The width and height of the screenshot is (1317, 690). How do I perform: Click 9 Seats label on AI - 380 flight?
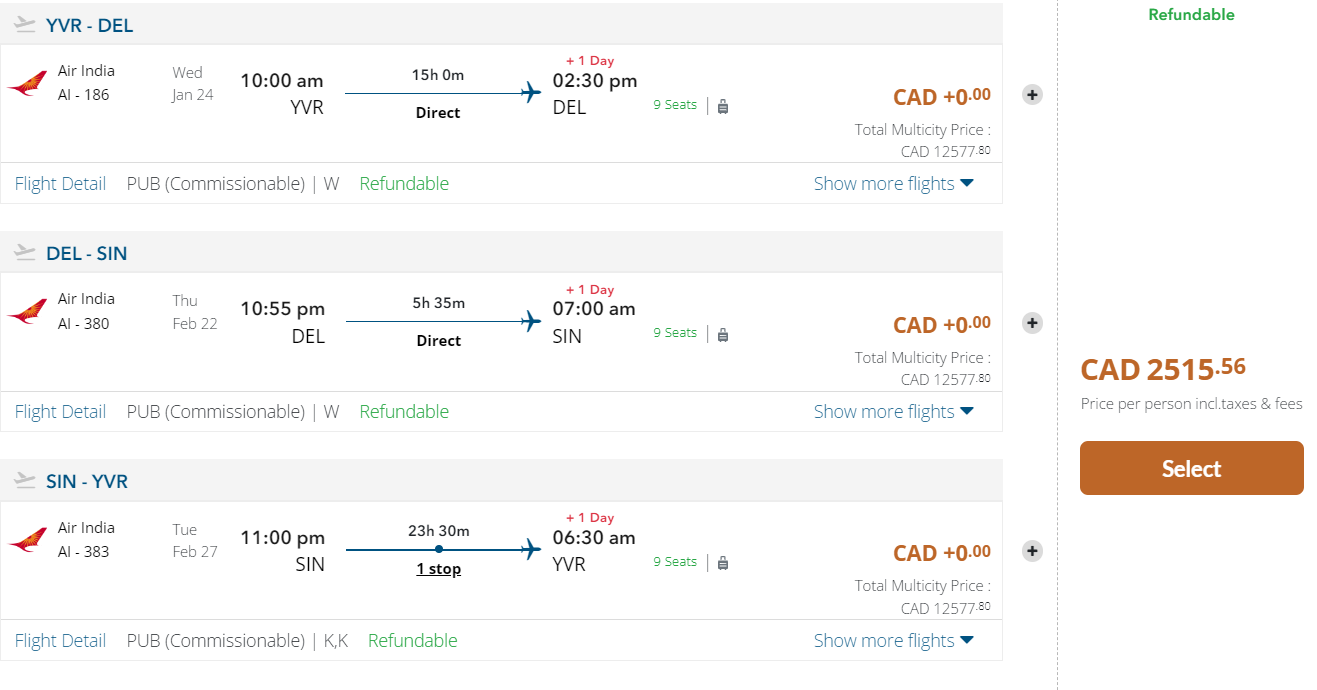675,333
